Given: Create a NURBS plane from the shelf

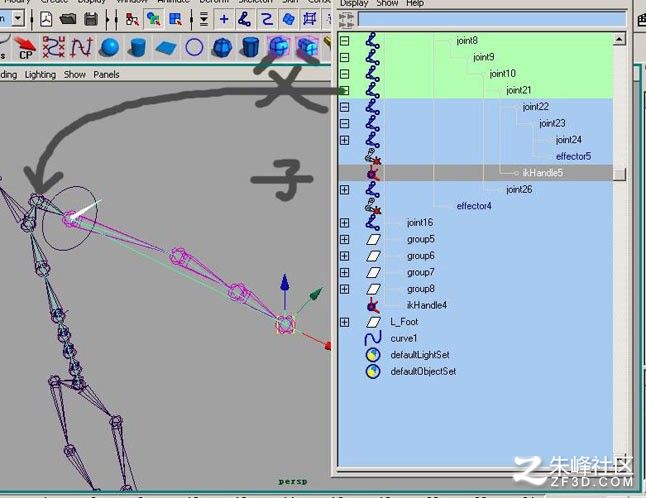Looking at the screenshot, I should click(x=166, y=48).
